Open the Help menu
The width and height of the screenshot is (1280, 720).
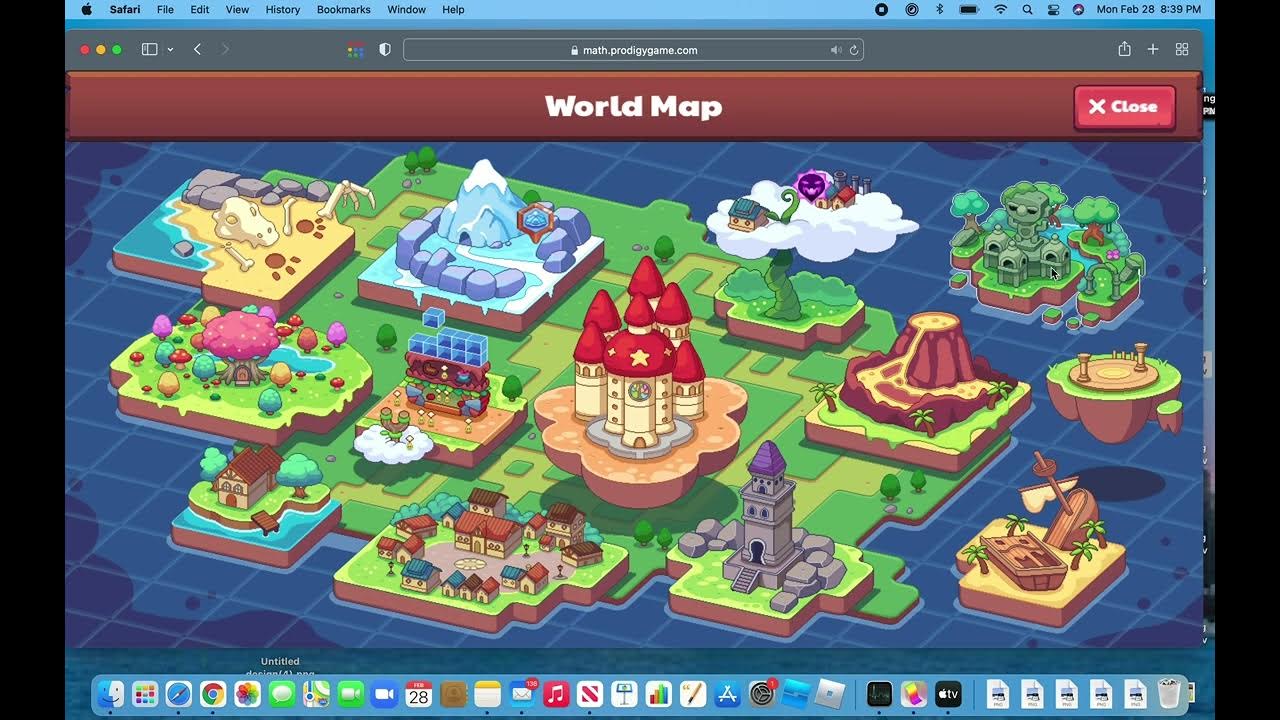pyautogui.click(x=453, y=9)
